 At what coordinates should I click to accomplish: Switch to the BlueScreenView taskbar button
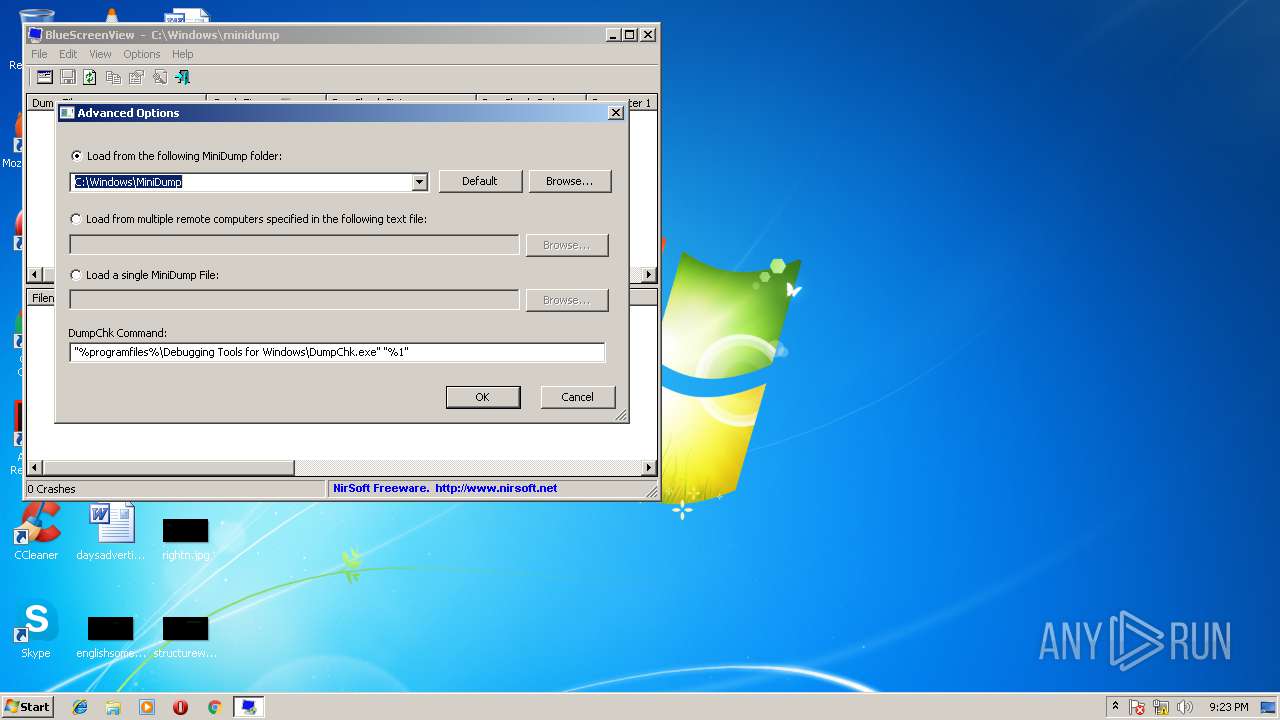pos(248,707)
